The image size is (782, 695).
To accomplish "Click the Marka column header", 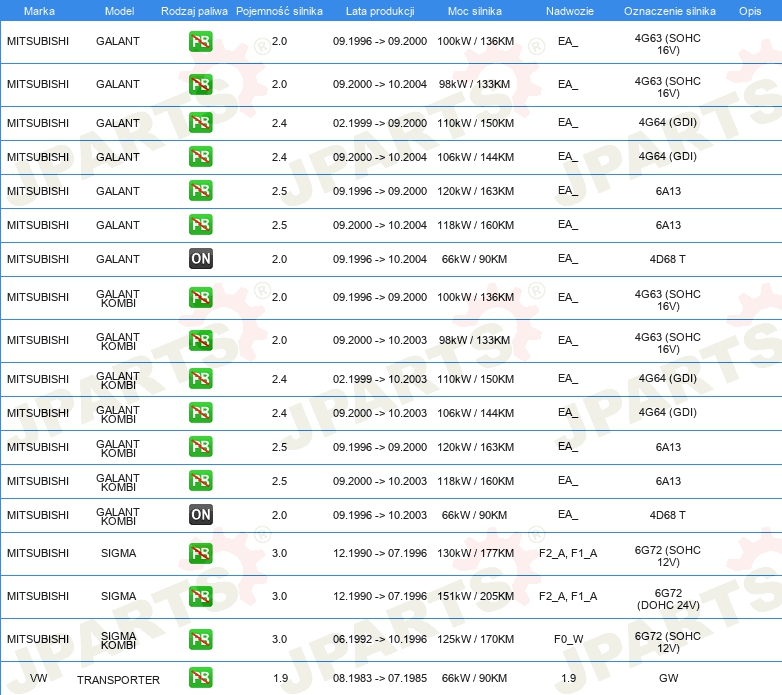I will tap(39, 11).
